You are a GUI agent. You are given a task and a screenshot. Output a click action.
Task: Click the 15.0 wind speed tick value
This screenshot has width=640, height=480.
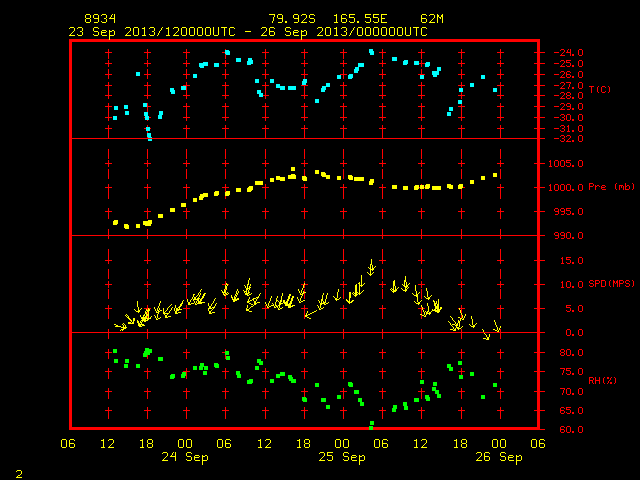click(x=571, y=261)
